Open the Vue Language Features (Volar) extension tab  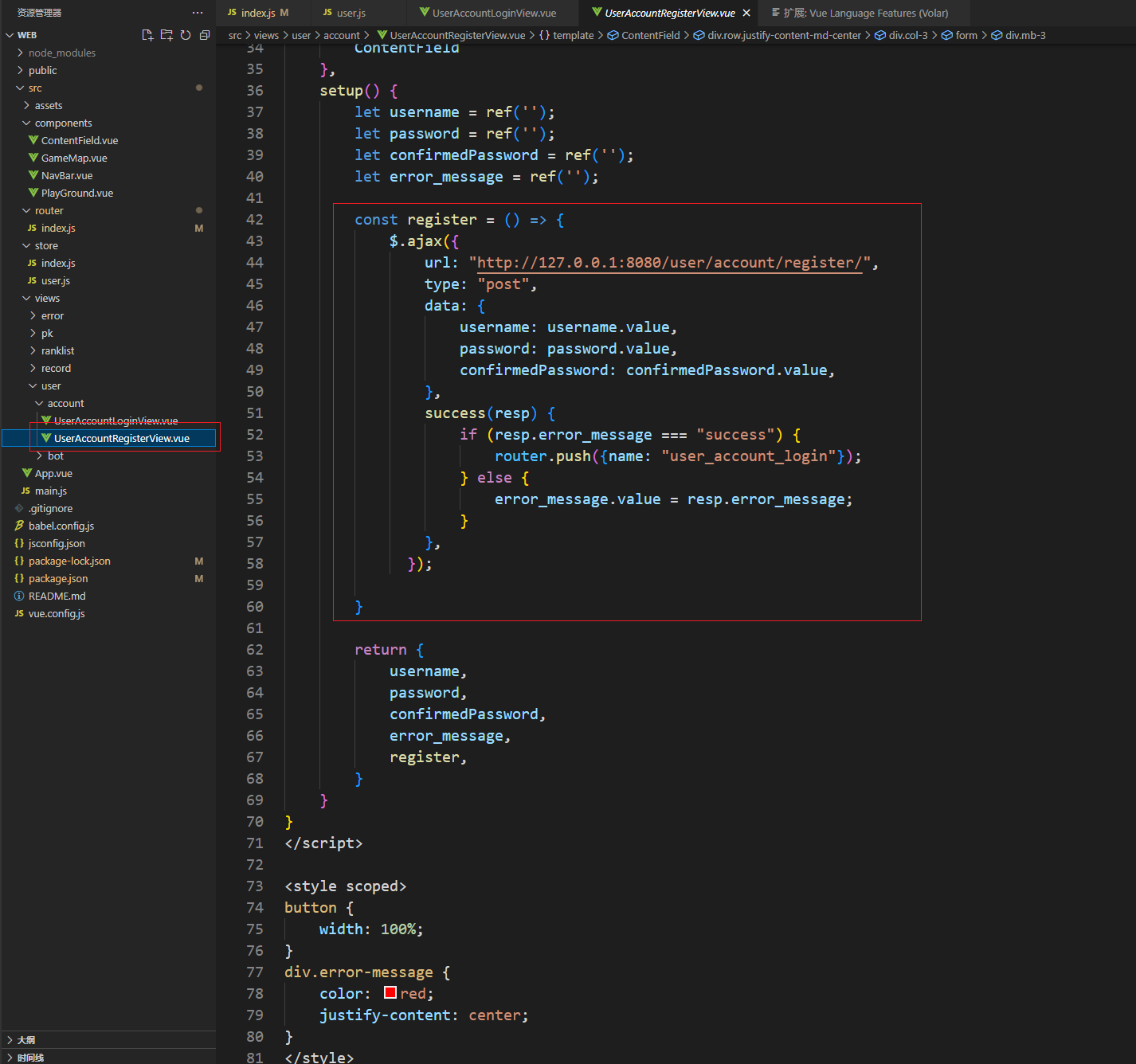coord(866,13)
